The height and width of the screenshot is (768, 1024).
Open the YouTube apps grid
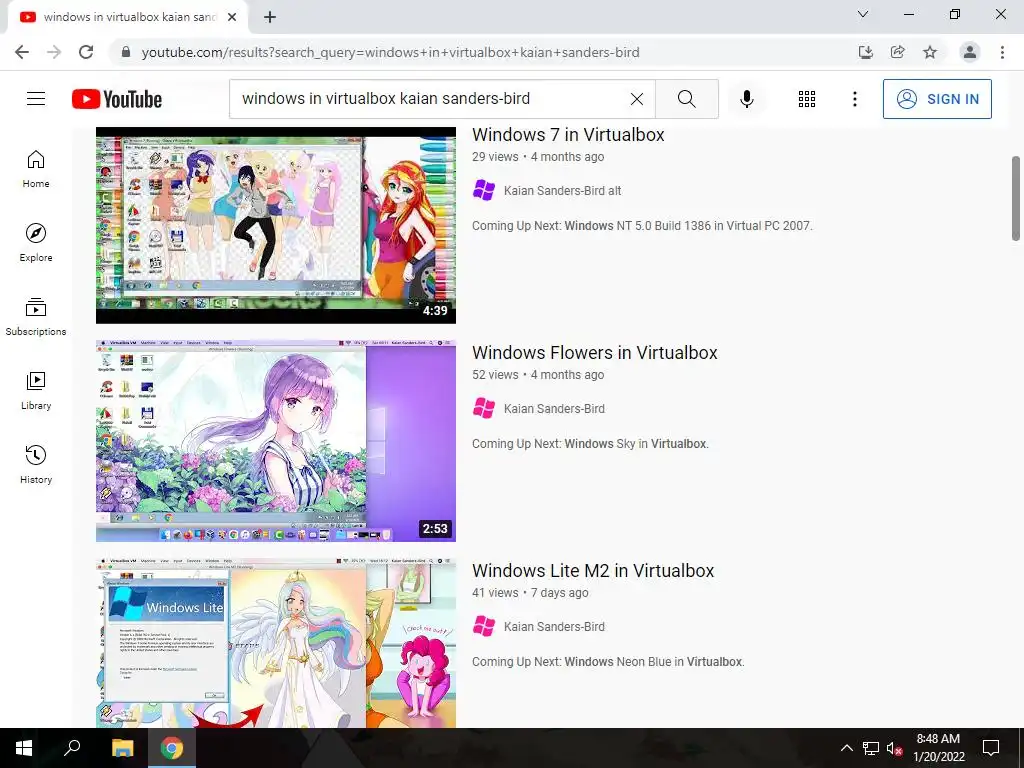807,99
